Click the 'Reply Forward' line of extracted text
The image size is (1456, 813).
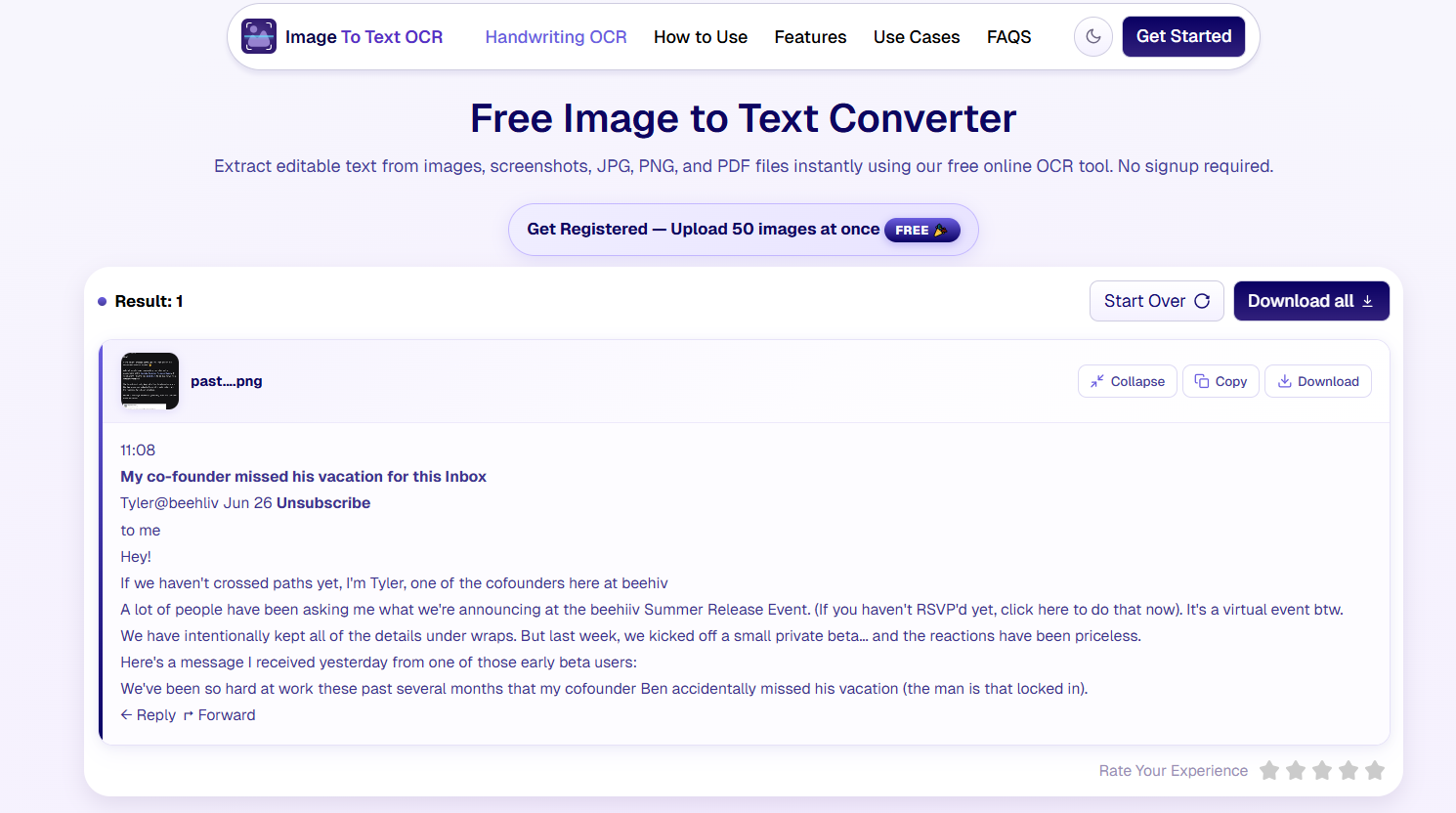coord(188,715)
